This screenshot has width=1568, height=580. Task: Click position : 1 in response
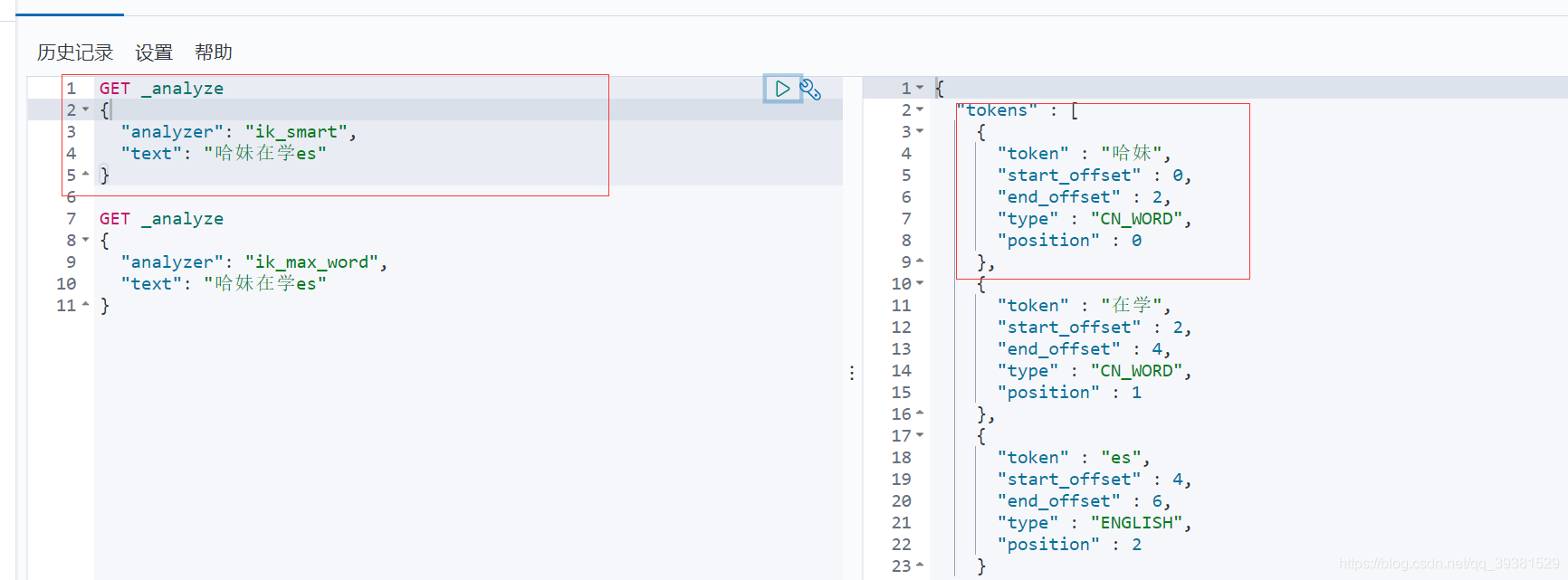click(1069, 393)
